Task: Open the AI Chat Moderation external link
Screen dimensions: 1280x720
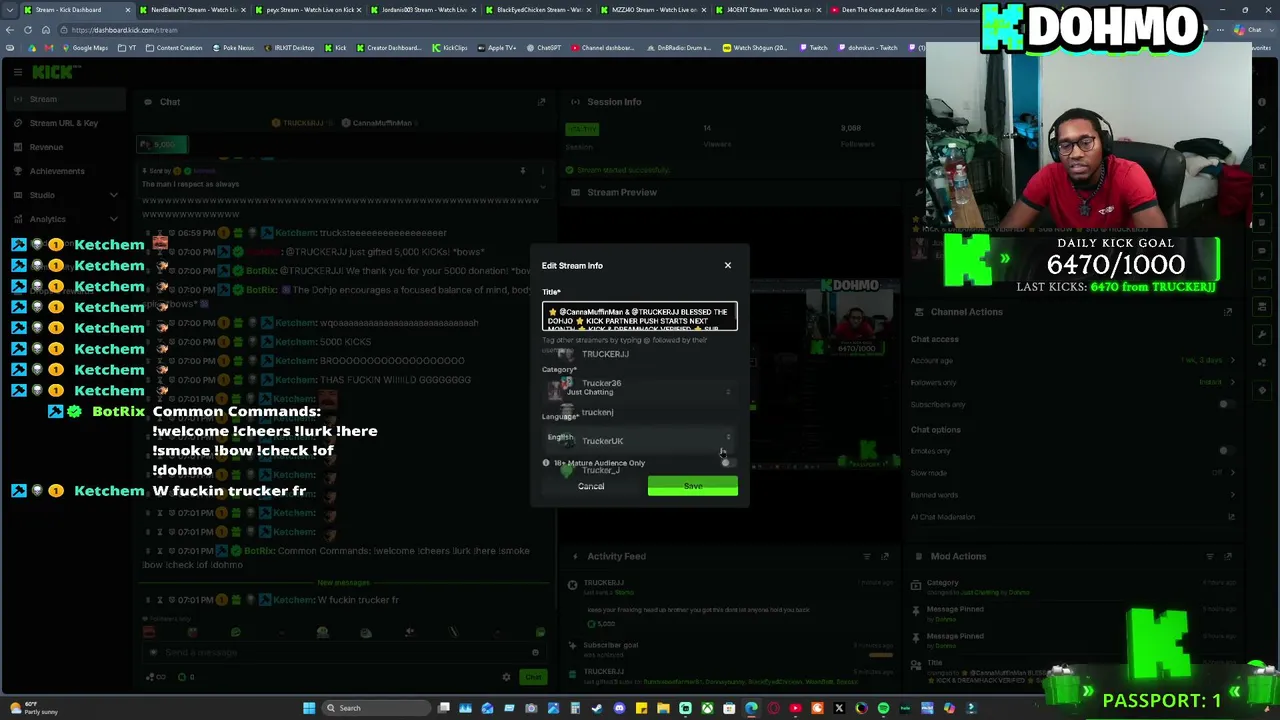Action: (1232, 517)
